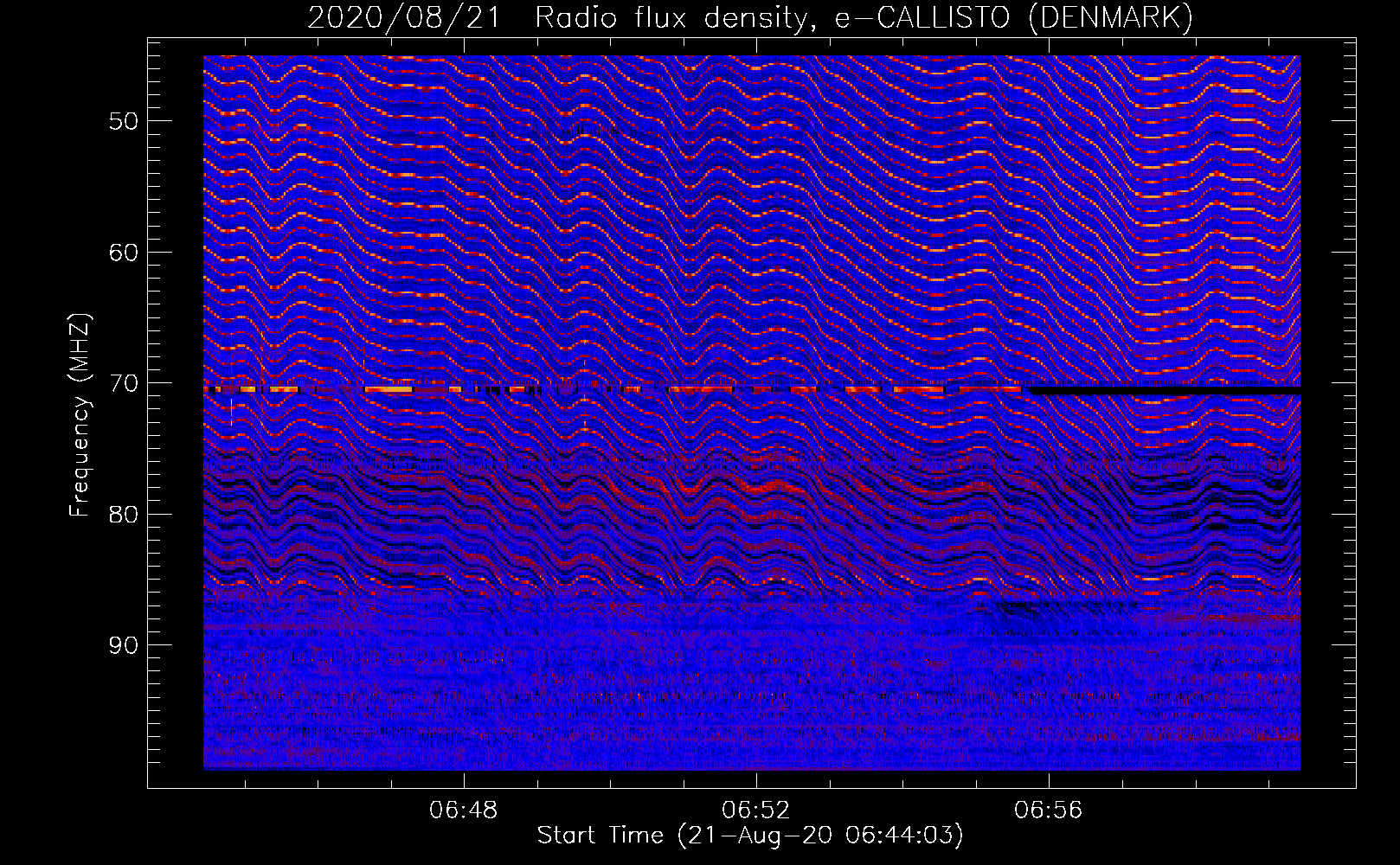This screenshot has width=1400, height=865.
Task: Click the 'Start Time (21-Aug-20 06:44:03)' label
Action: tap(750, 836)
